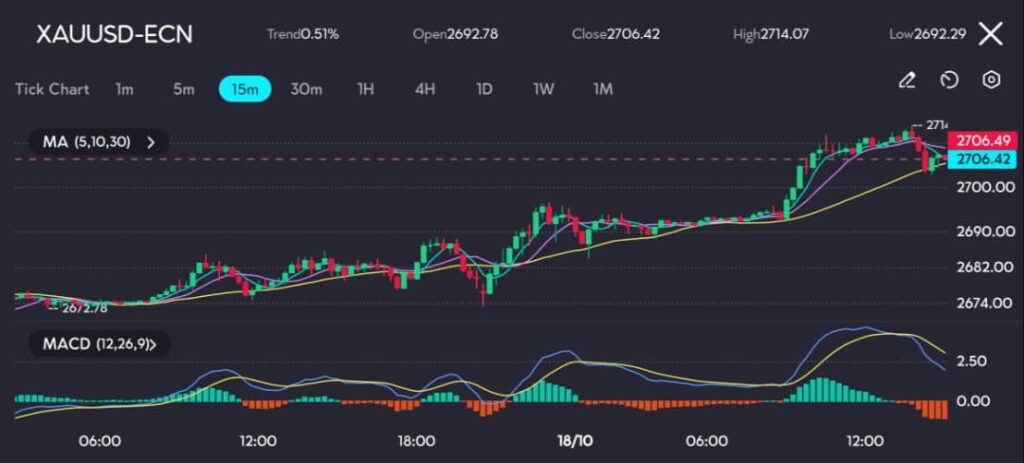Click the cyan 2706.42 price label
Screen dimensions: 1024x463
[x=980, y=159]
